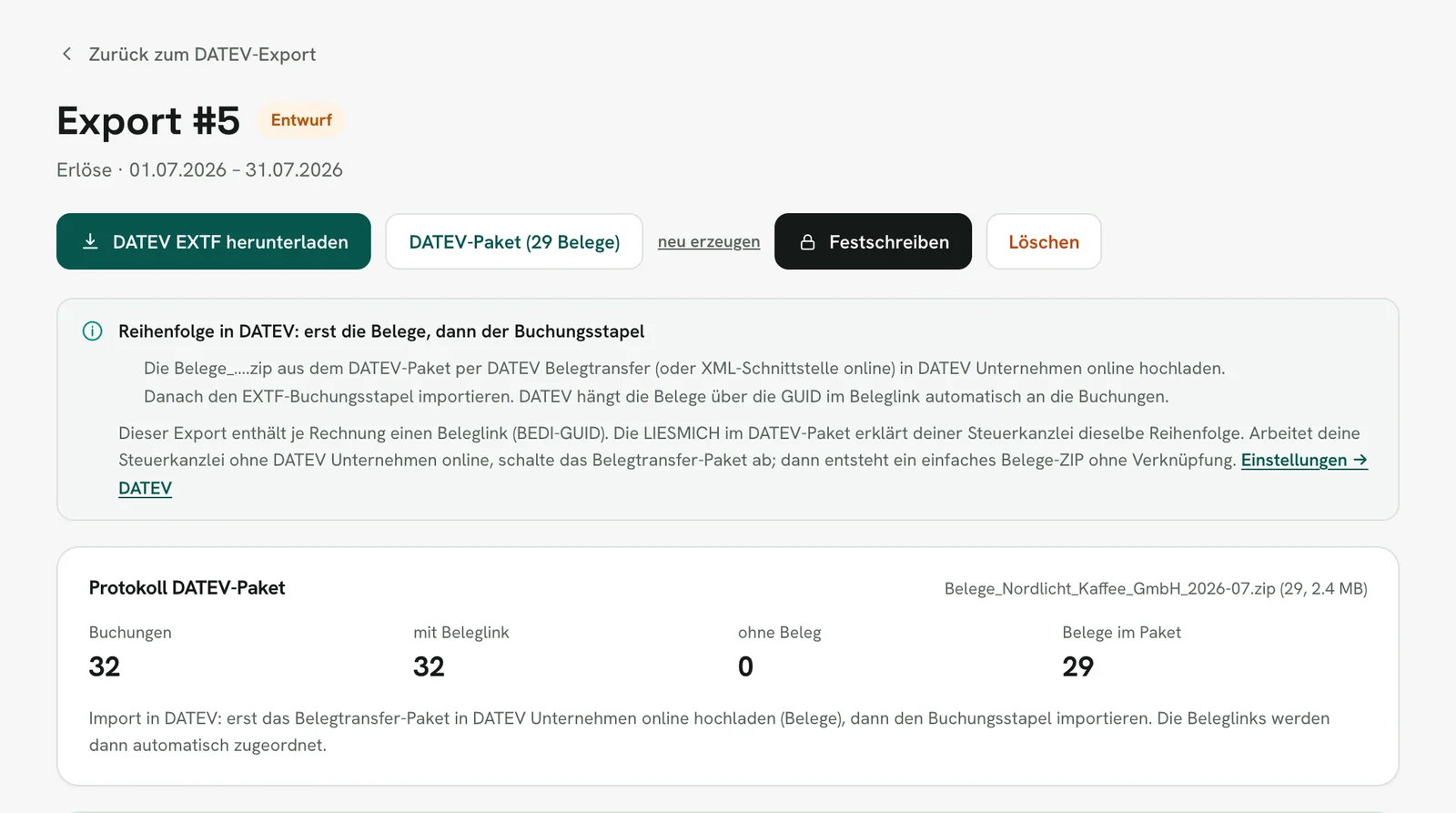Click the Buchungen label
Image resolution: width=1456 pixels, height=813 pixels.
130,633
